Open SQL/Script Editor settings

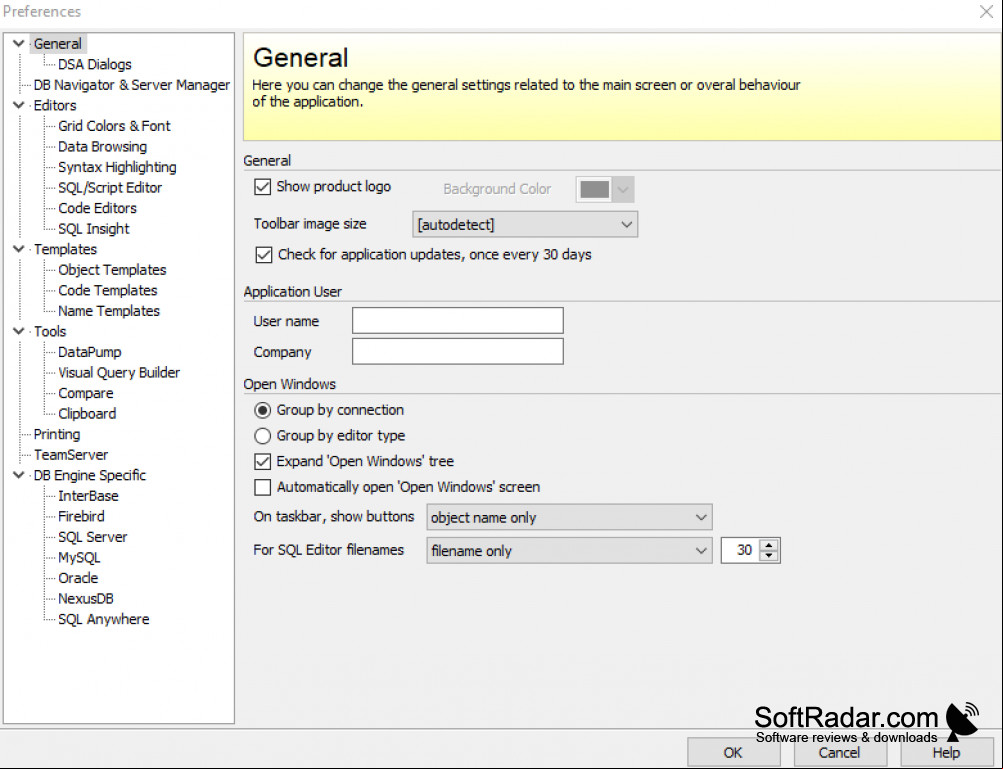tap(110, 187)
